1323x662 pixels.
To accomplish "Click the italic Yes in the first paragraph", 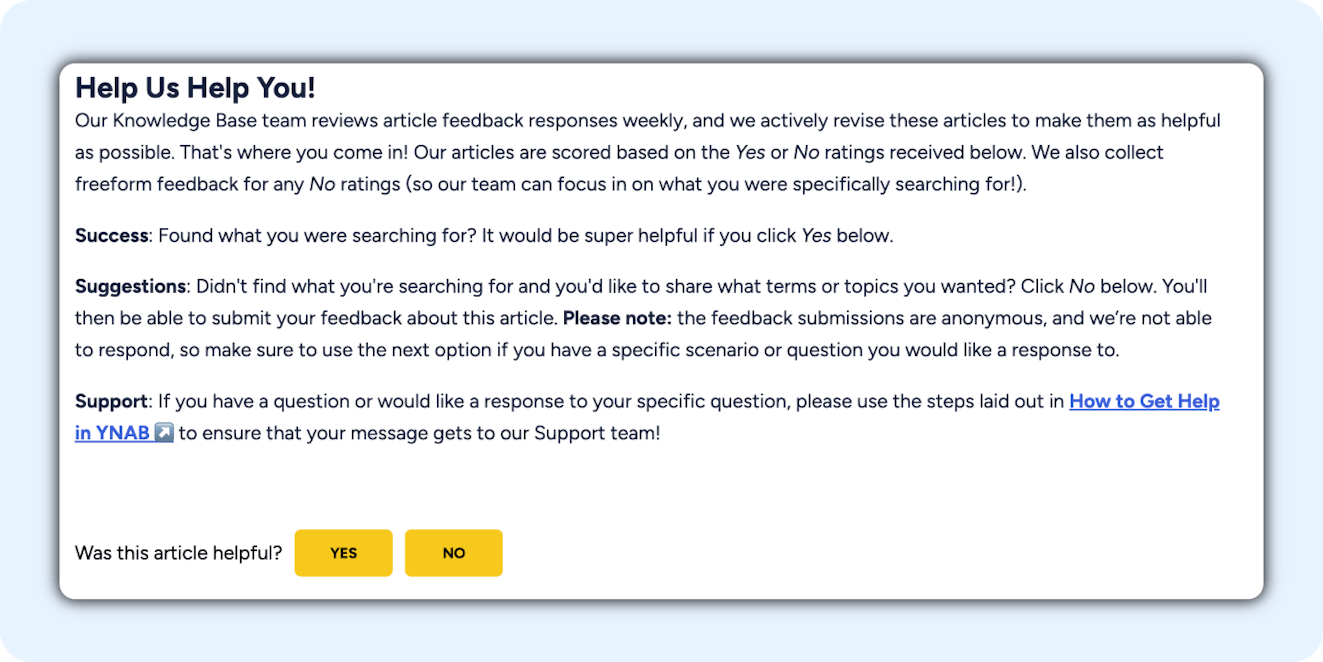I will (750, 153).
